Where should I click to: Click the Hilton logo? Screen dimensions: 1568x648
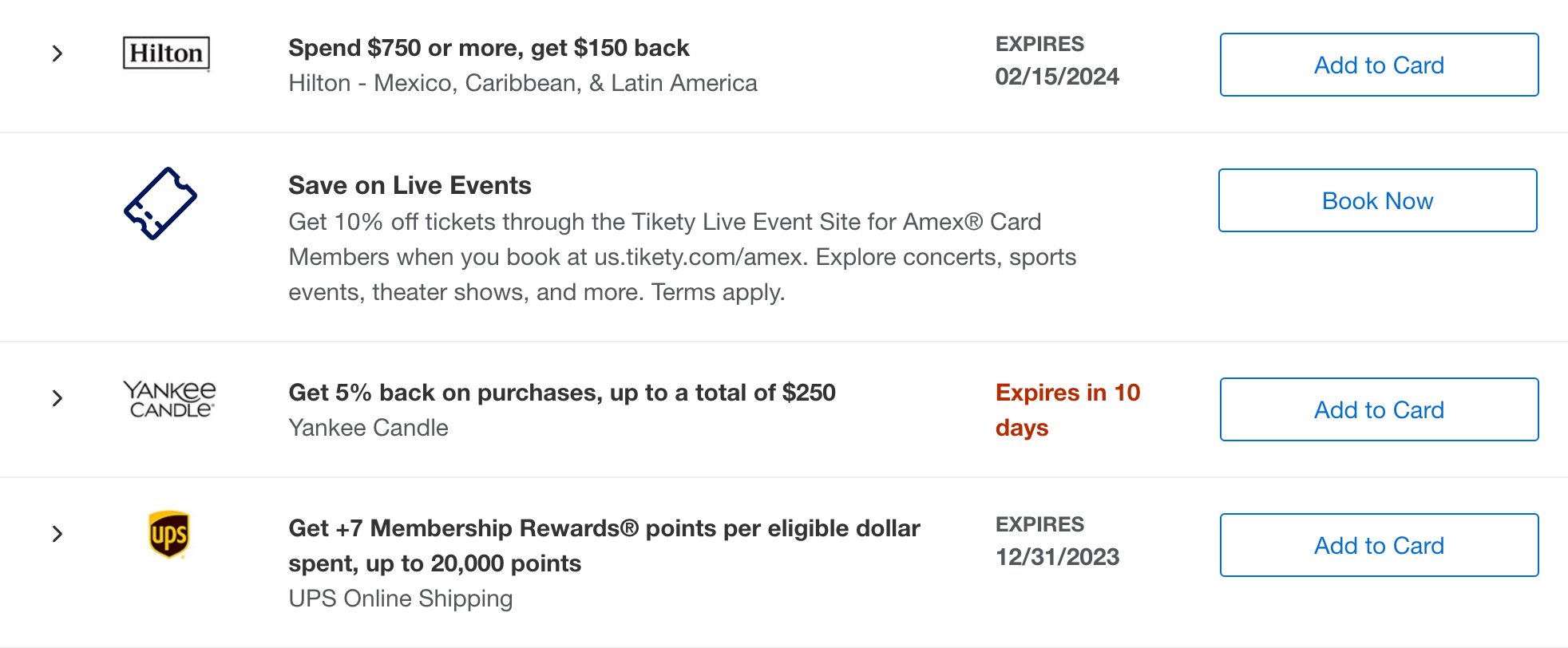point(166,53)
